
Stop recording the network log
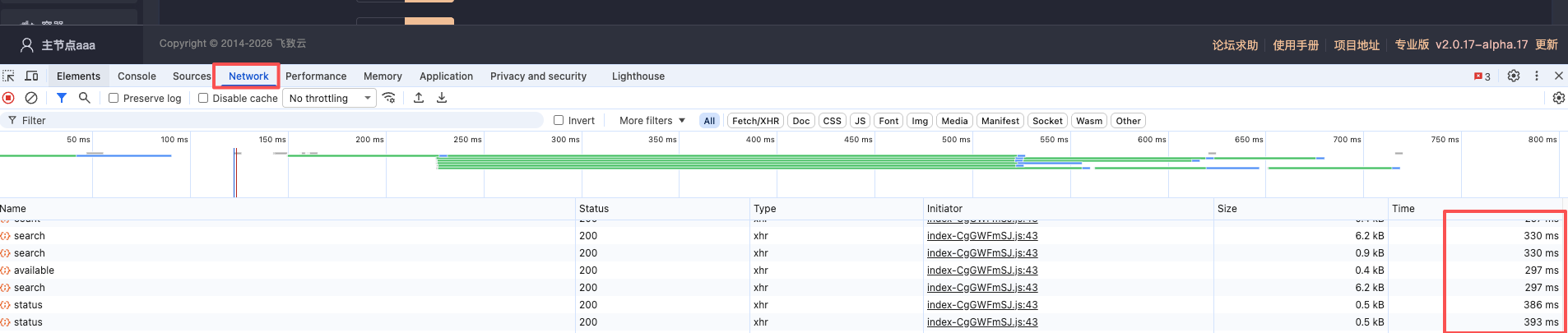[x=8, y=98]
